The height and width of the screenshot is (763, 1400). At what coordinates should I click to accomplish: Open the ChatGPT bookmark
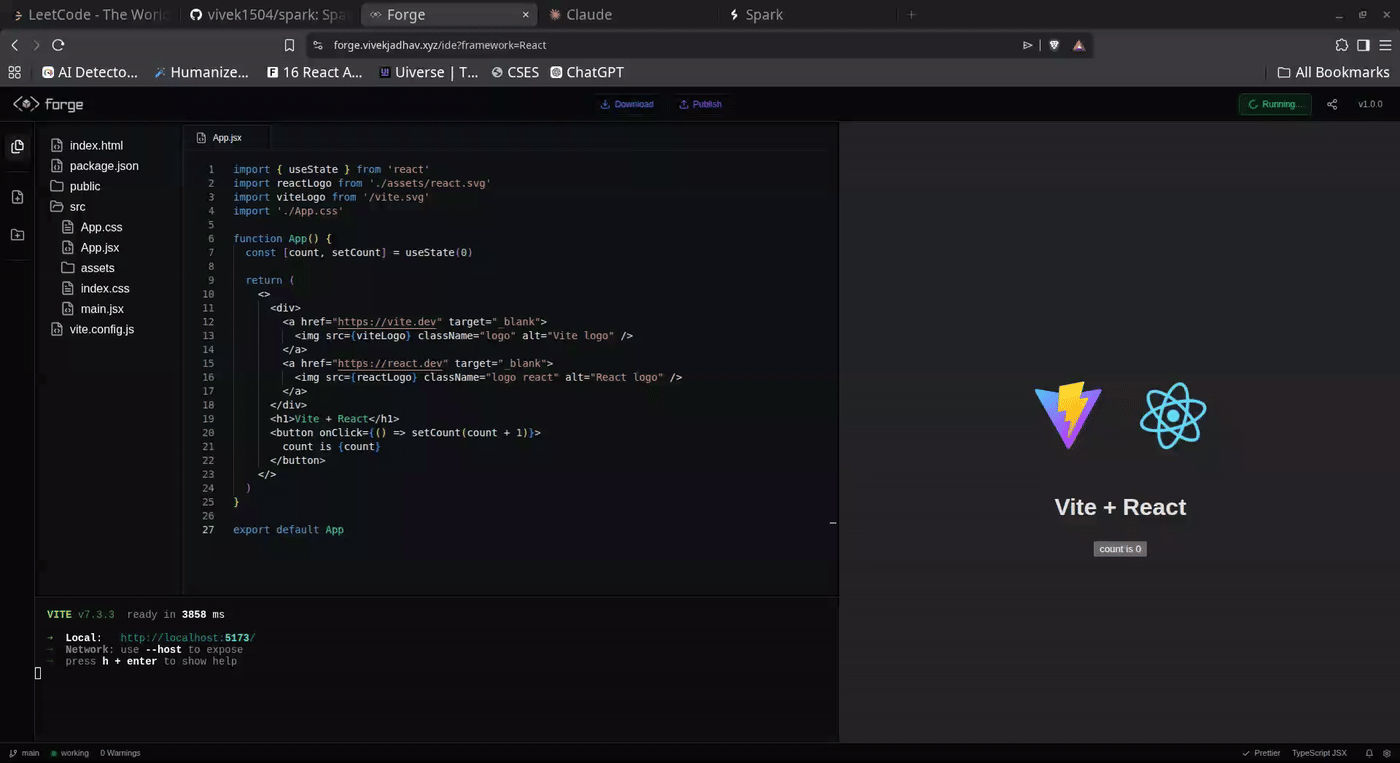tap(587, 72)
